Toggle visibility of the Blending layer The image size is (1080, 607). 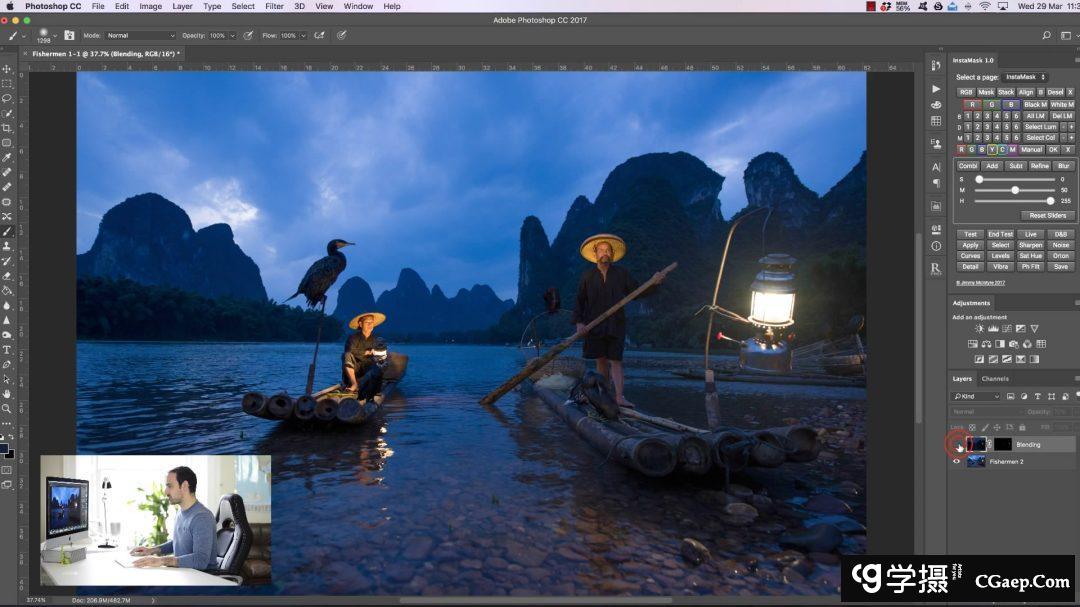tap(957, 444)
